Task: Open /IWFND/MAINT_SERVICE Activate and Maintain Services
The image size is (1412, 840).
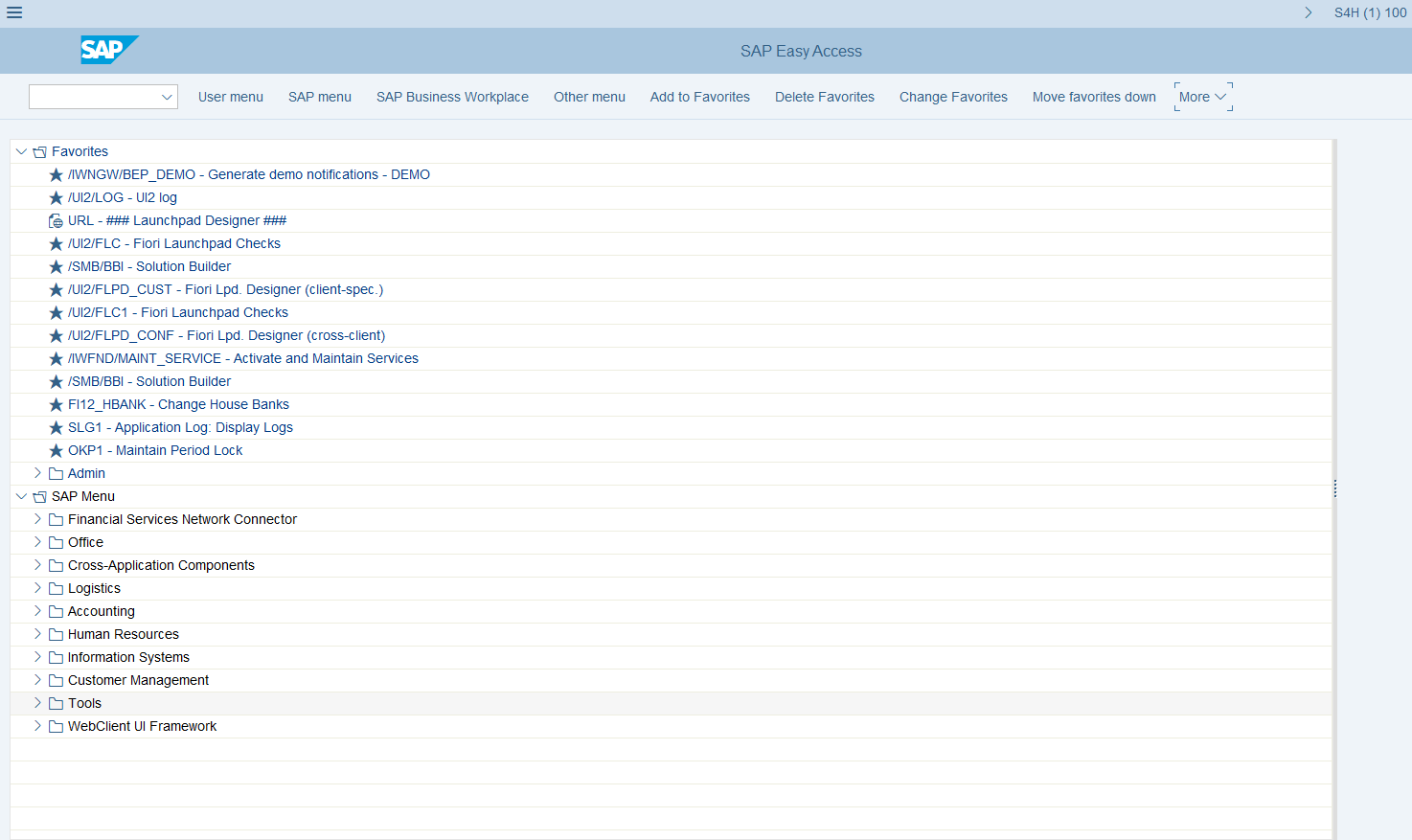Action: [x=243, y=359]
